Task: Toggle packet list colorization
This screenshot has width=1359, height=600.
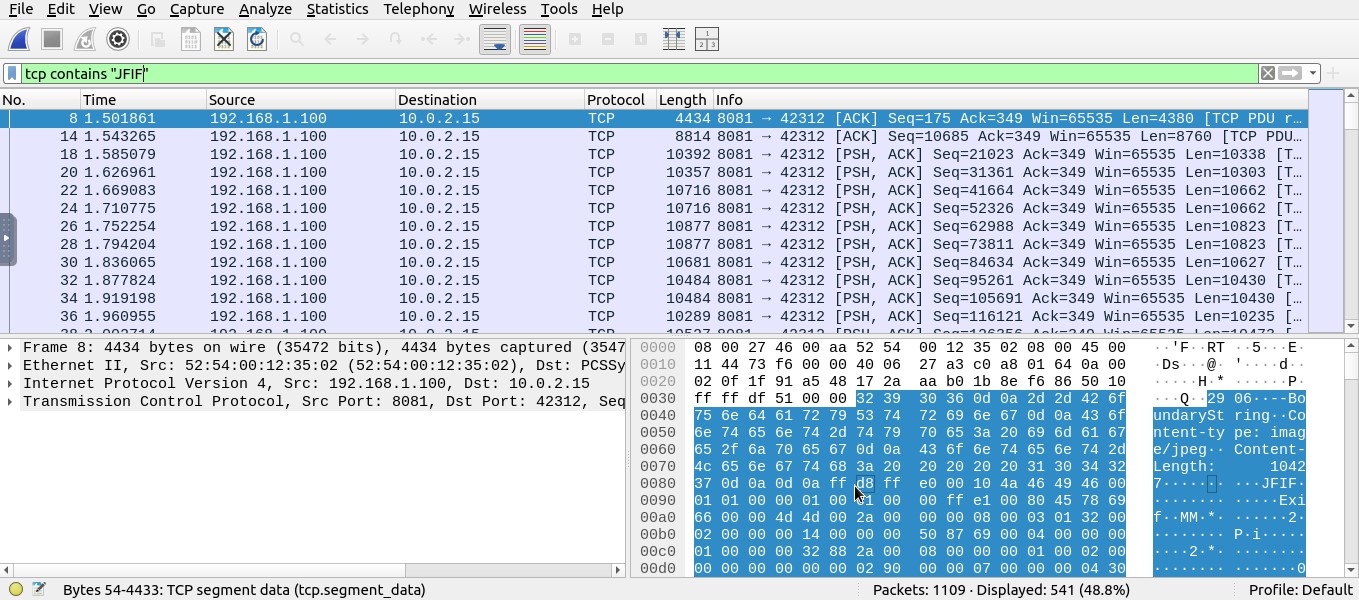Action: (534, 39)
